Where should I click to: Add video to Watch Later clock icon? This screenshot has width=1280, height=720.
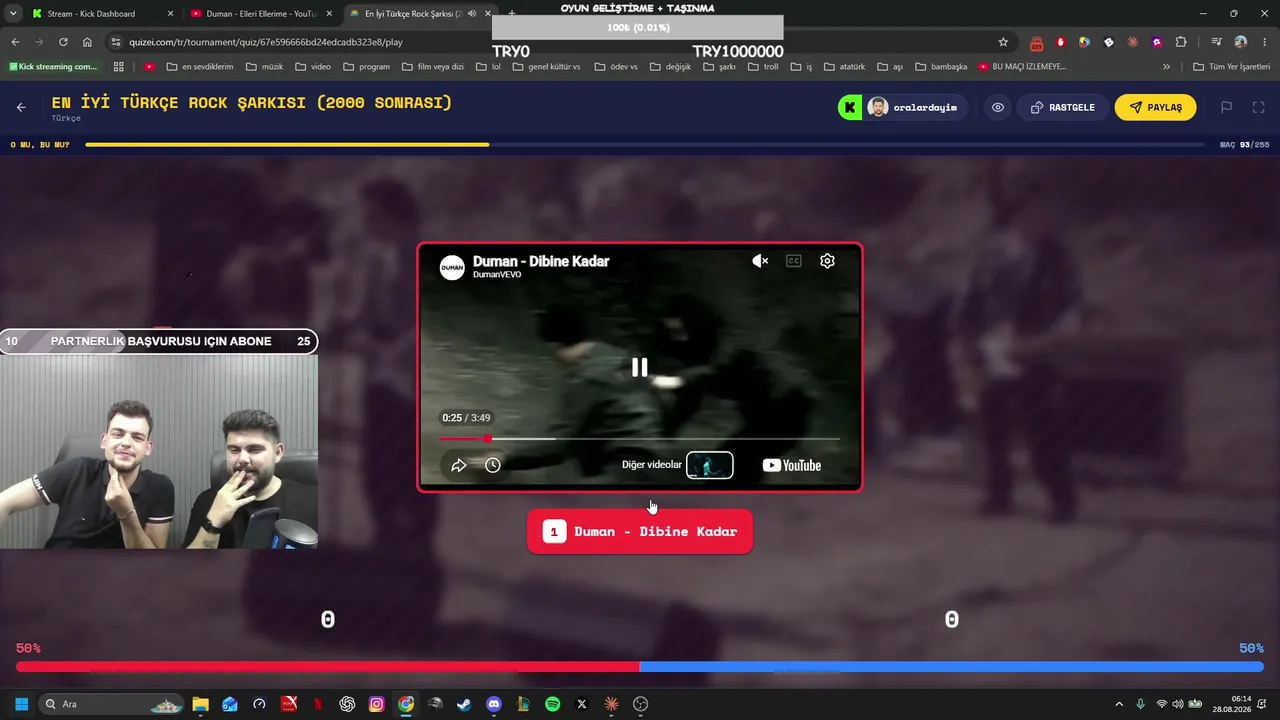point(493,465)
